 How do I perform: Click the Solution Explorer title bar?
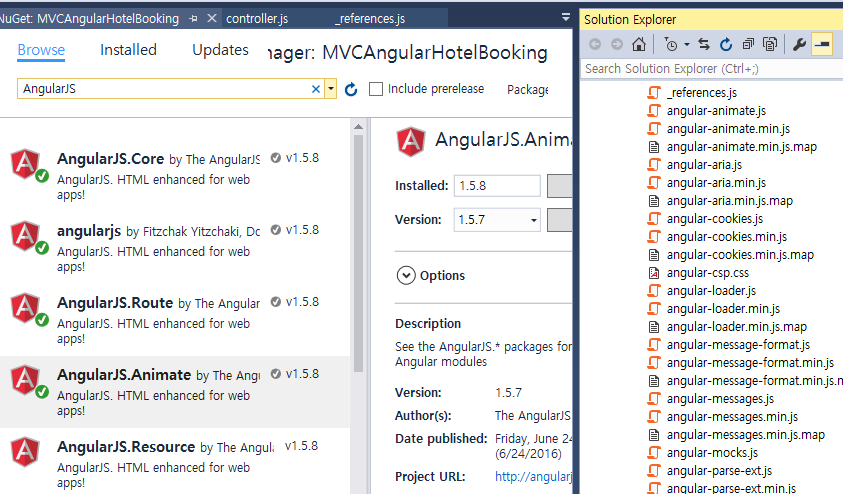[x=712, y=20]
